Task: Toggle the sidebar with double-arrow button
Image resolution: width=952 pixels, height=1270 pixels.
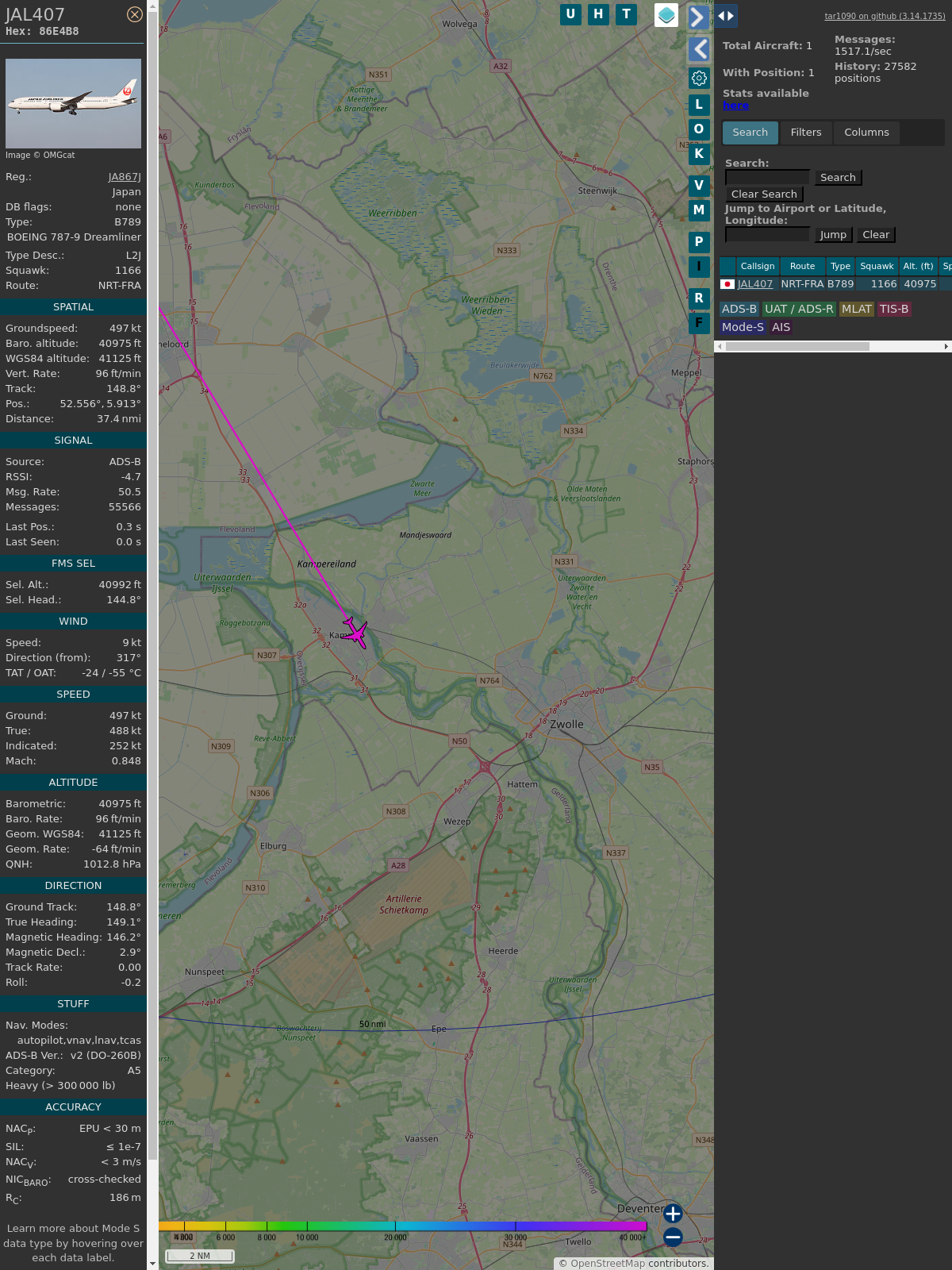Action: 726,16
